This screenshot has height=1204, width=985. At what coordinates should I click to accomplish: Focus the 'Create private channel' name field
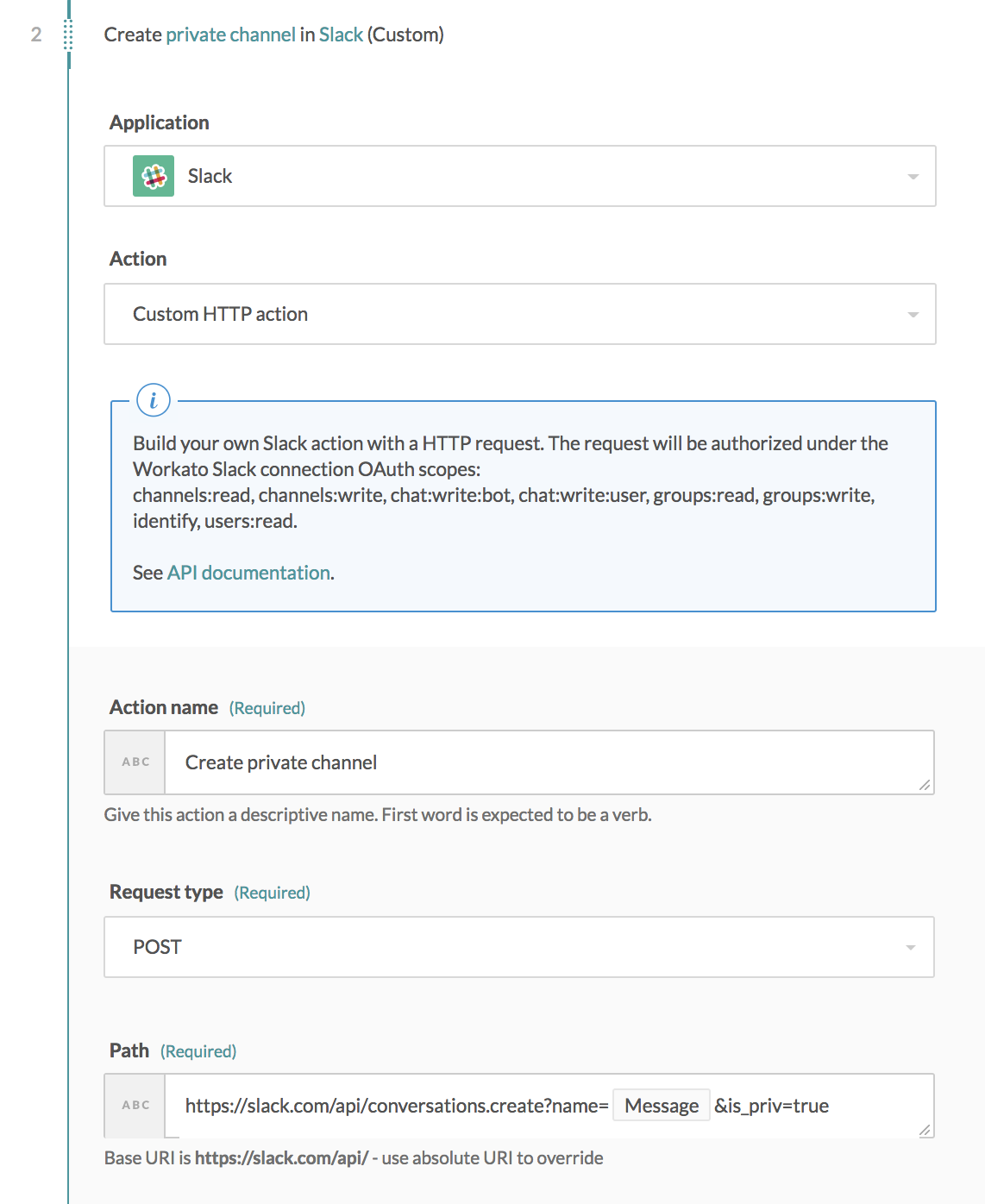click(549, 762)
